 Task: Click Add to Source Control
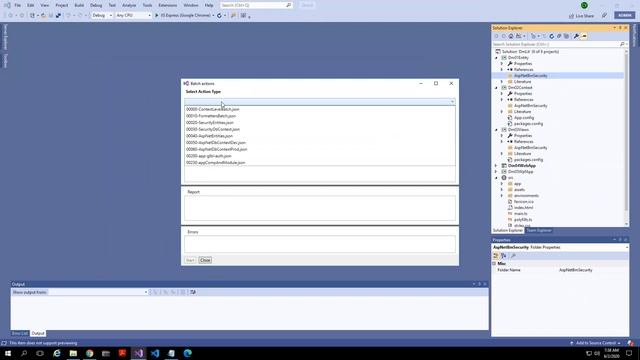pos(596,343)
